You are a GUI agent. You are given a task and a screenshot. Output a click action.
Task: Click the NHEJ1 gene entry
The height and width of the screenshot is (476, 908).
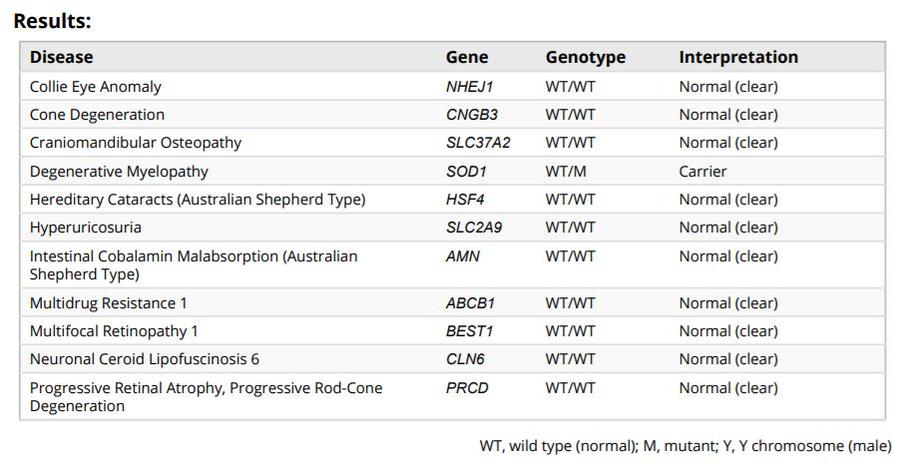click(x=470, y=86)
